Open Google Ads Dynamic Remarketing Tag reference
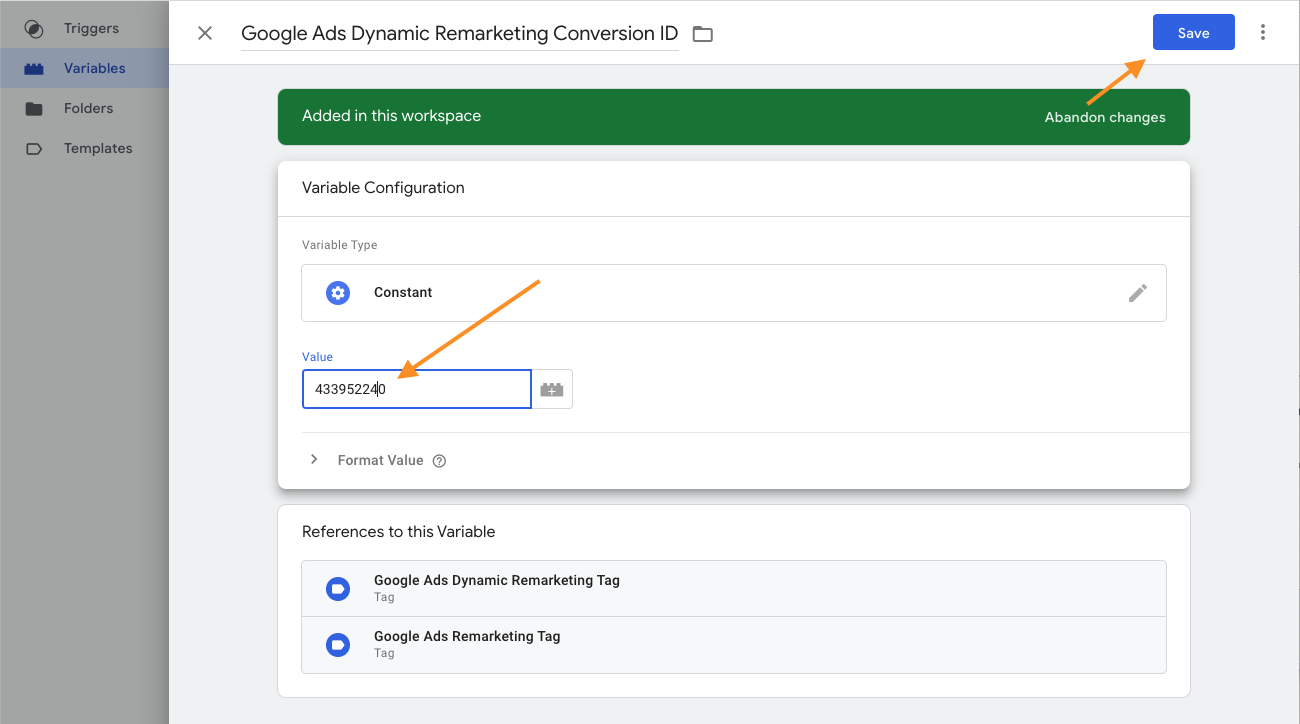This screenshot has width=1300, height=724. (x=734, y=588)
